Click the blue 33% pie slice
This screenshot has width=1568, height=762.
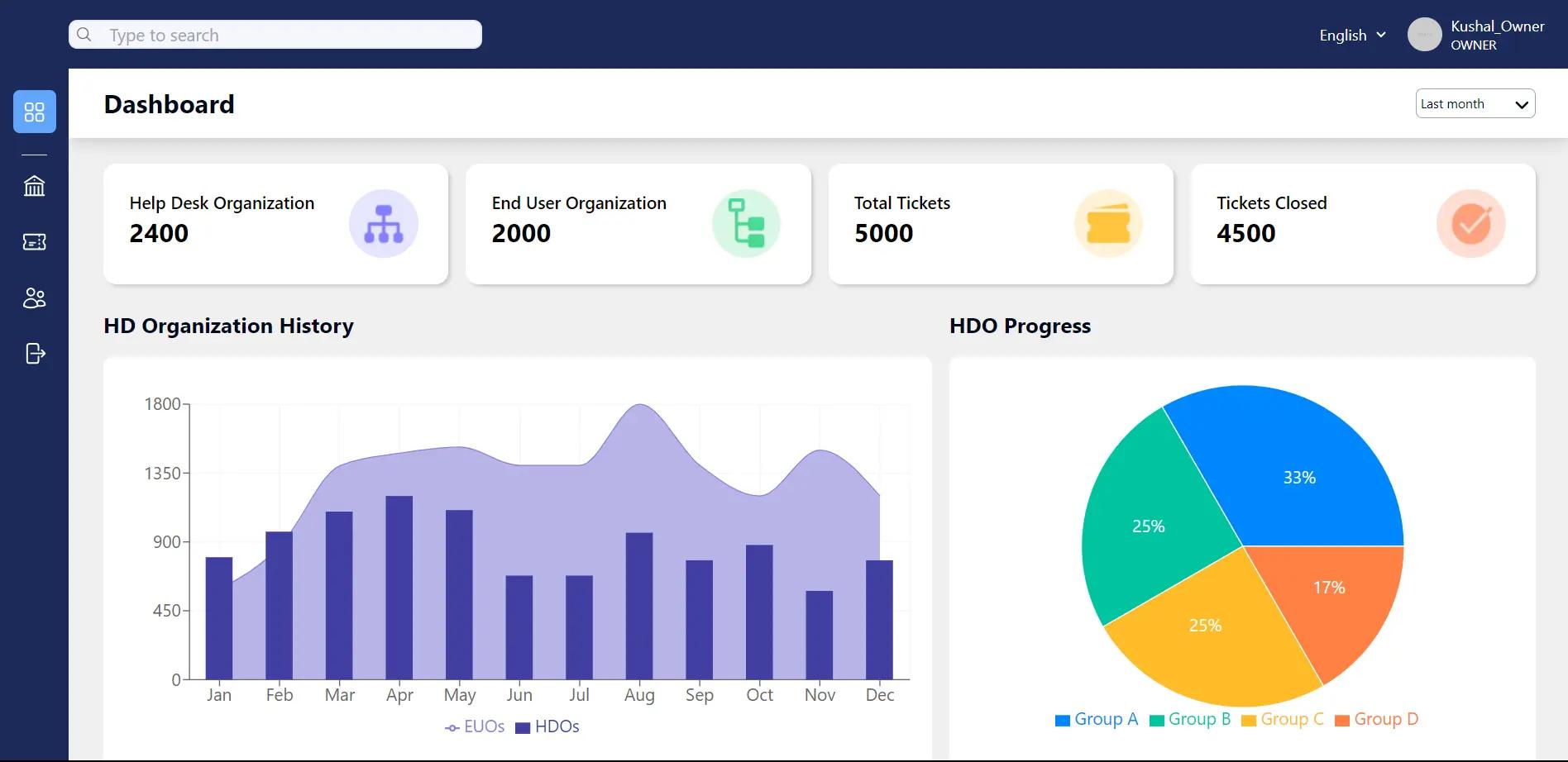[x=1298, y=477]
